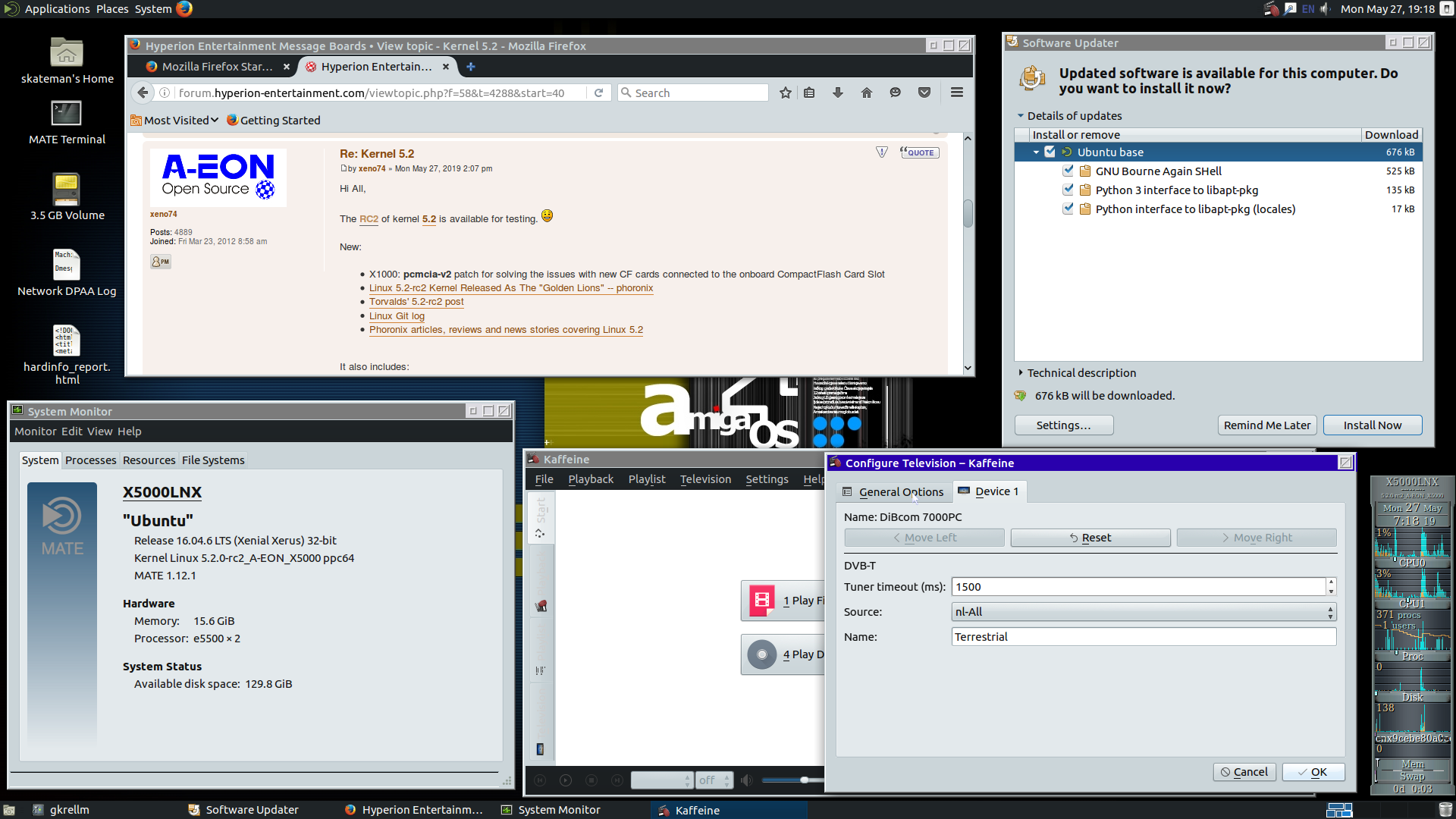Select Kaffeine Start sidebar tab
This screenshot has width=1456, height=819.
click(541, 516)
